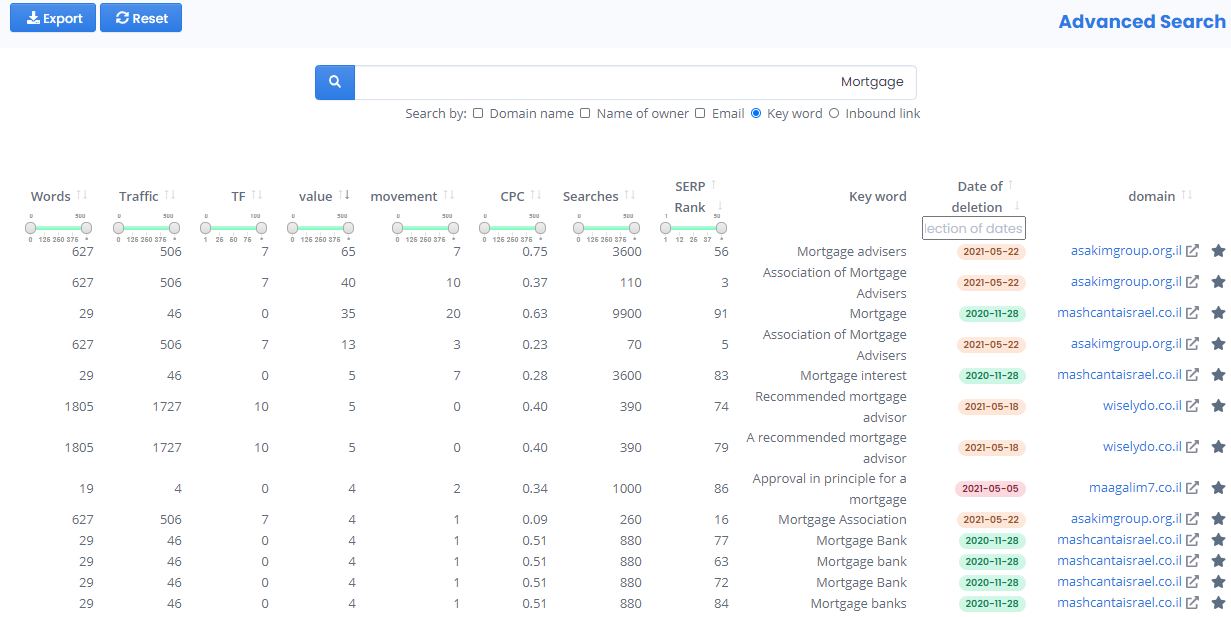1231x617 pixels.
Task: Open external link icon for Mortgage banks row
Action: pyautogui.click(x=1192, y=603)
